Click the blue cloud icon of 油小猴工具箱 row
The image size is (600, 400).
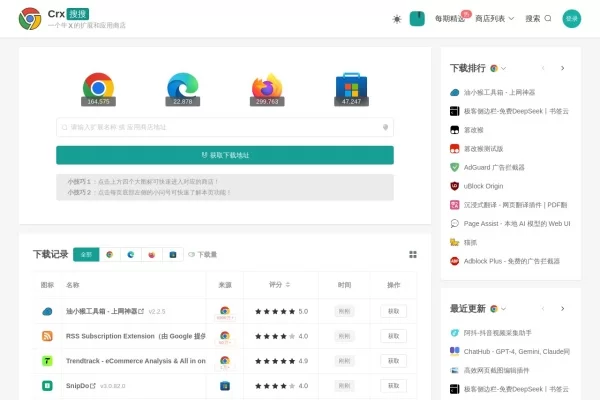tap(47, 311)
